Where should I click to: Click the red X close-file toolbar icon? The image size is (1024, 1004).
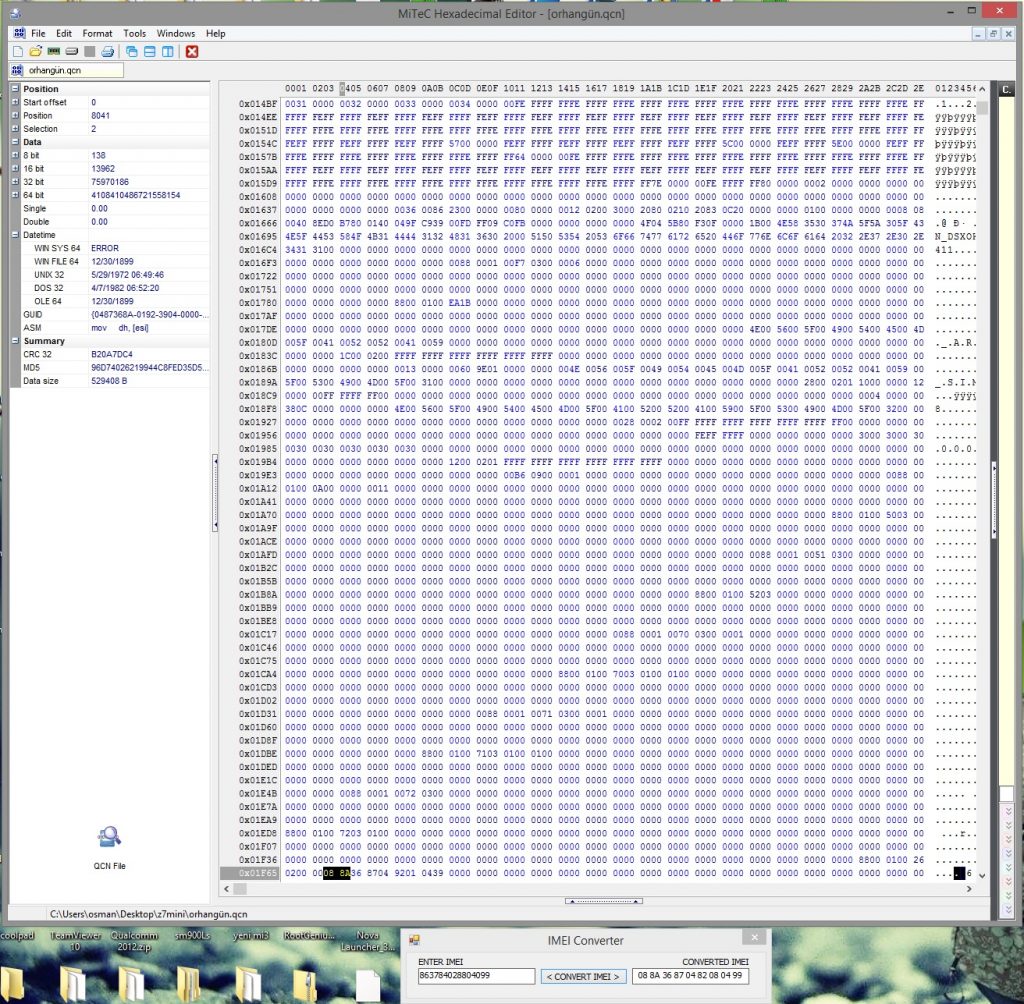click(192, 51)
